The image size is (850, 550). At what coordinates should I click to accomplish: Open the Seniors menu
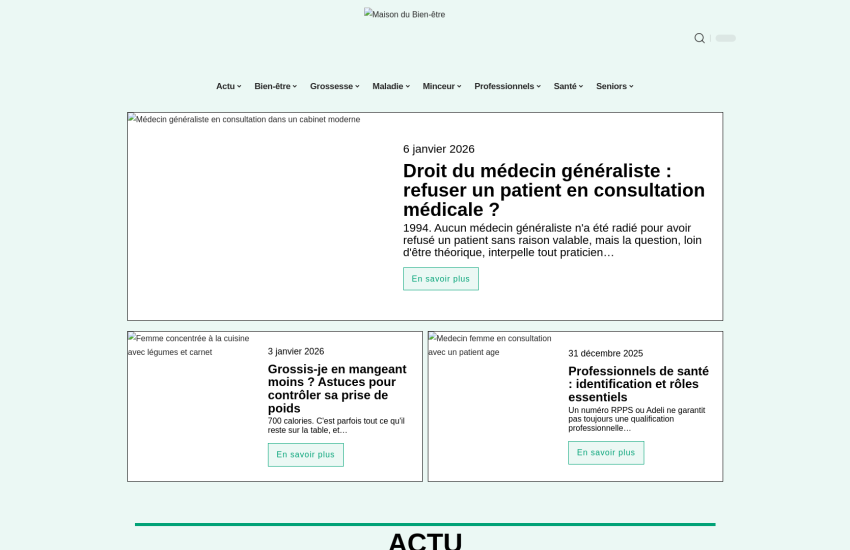point(614,86)
